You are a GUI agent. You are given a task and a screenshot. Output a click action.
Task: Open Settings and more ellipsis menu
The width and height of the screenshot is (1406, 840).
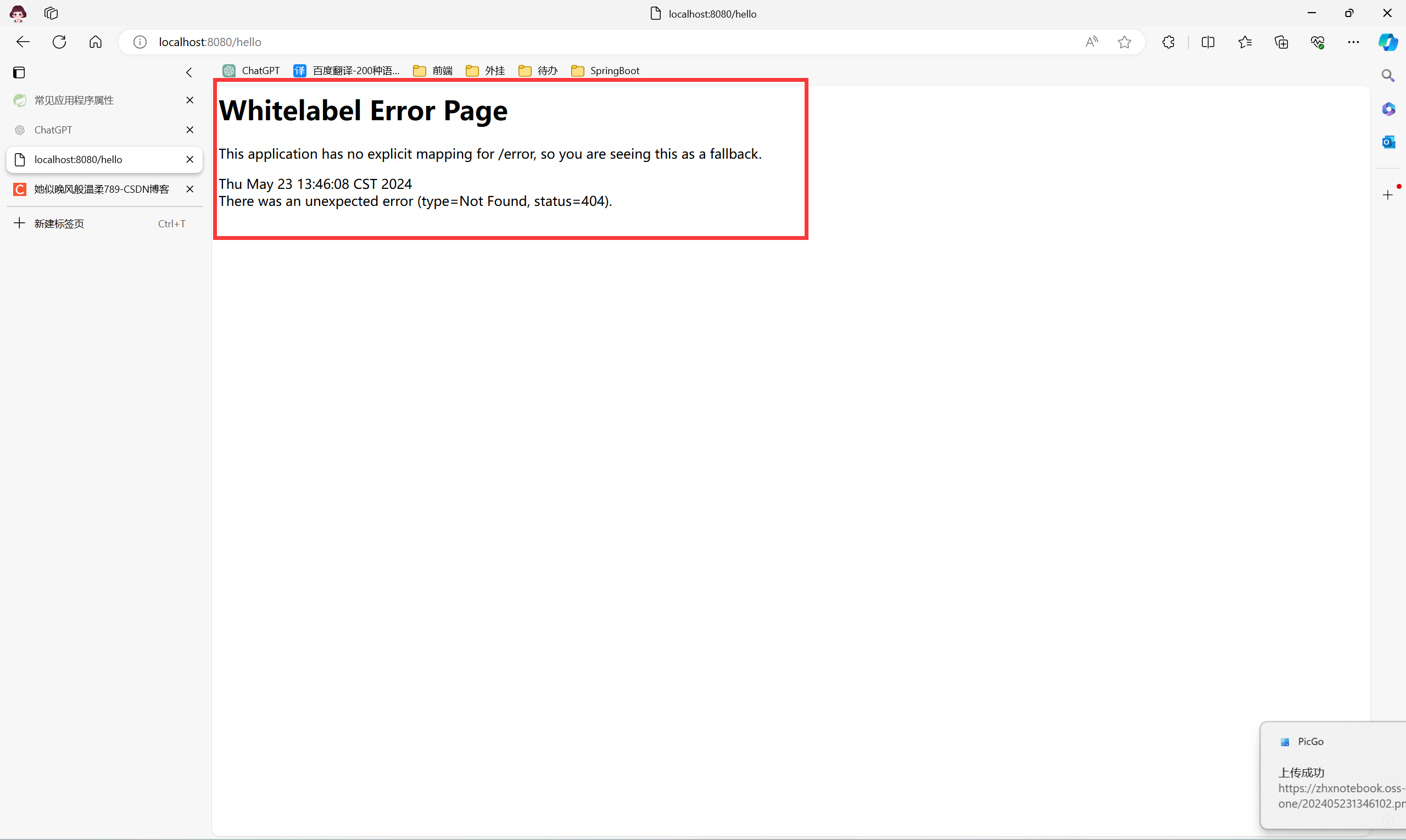[x=1353, y=42]
